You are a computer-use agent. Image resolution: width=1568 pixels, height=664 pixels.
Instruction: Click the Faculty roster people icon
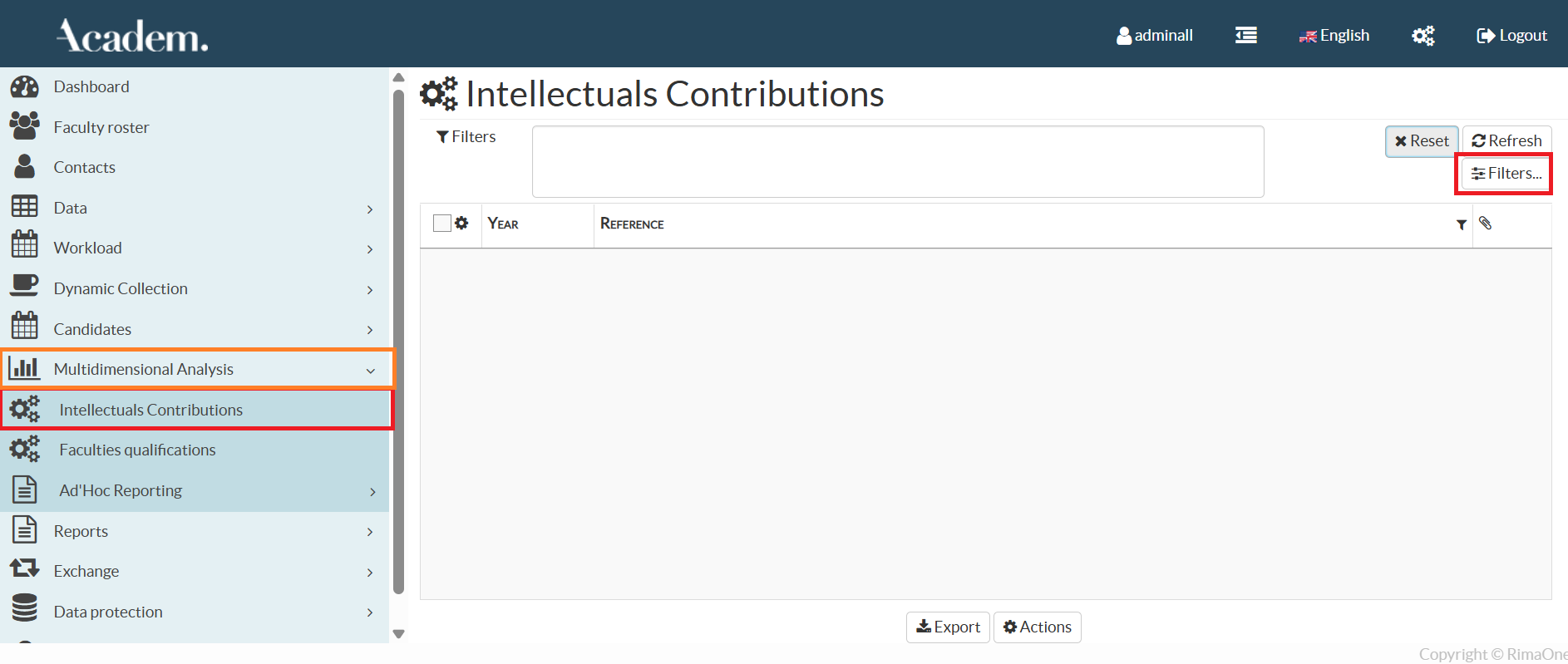(x=25, y=125)
